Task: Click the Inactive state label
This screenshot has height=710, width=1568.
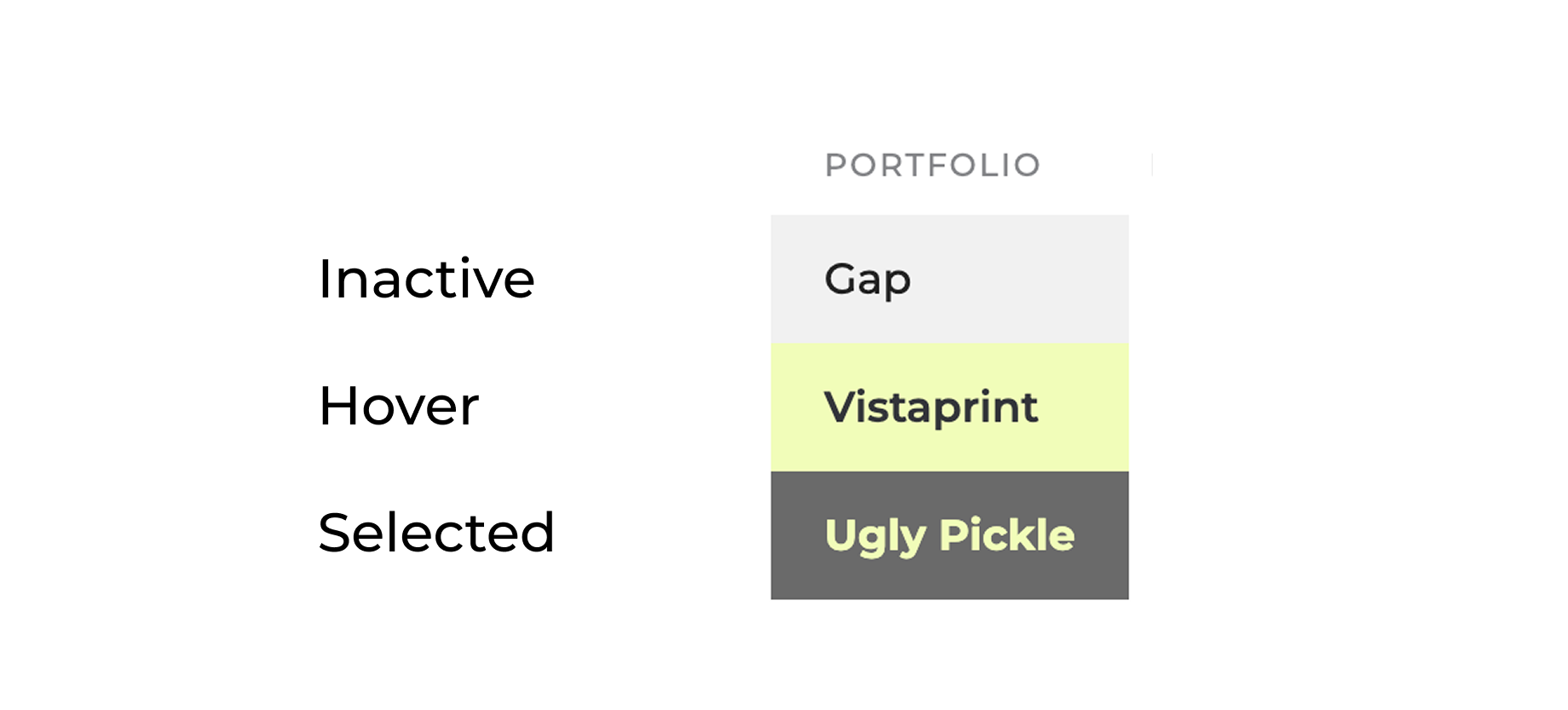Action: click(x=426, y=279)
